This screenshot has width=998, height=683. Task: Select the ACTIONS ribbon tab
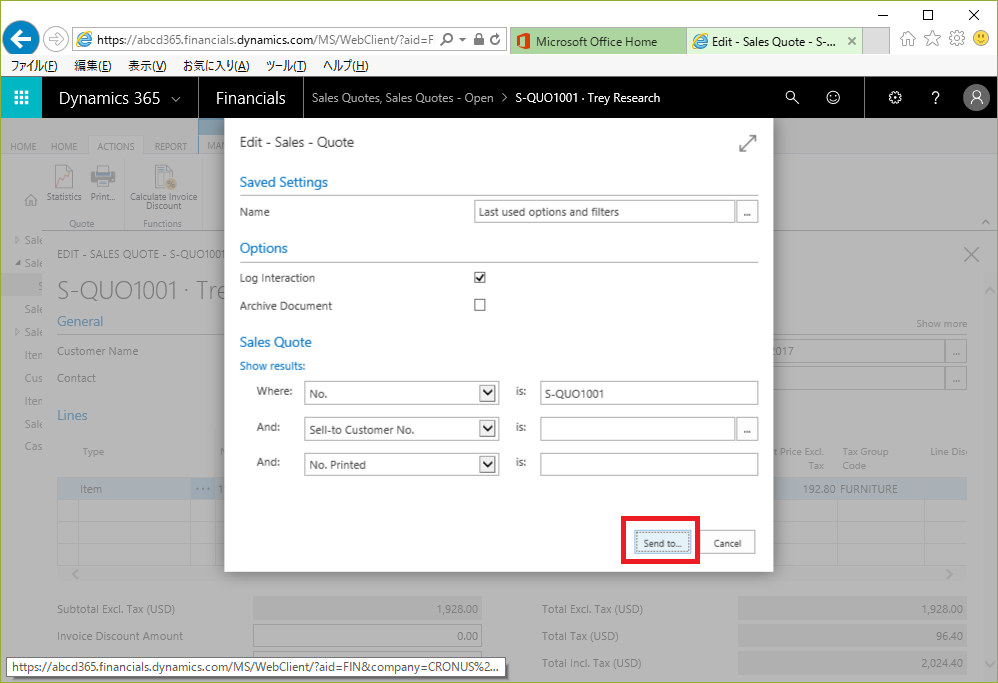click(116, 146)
